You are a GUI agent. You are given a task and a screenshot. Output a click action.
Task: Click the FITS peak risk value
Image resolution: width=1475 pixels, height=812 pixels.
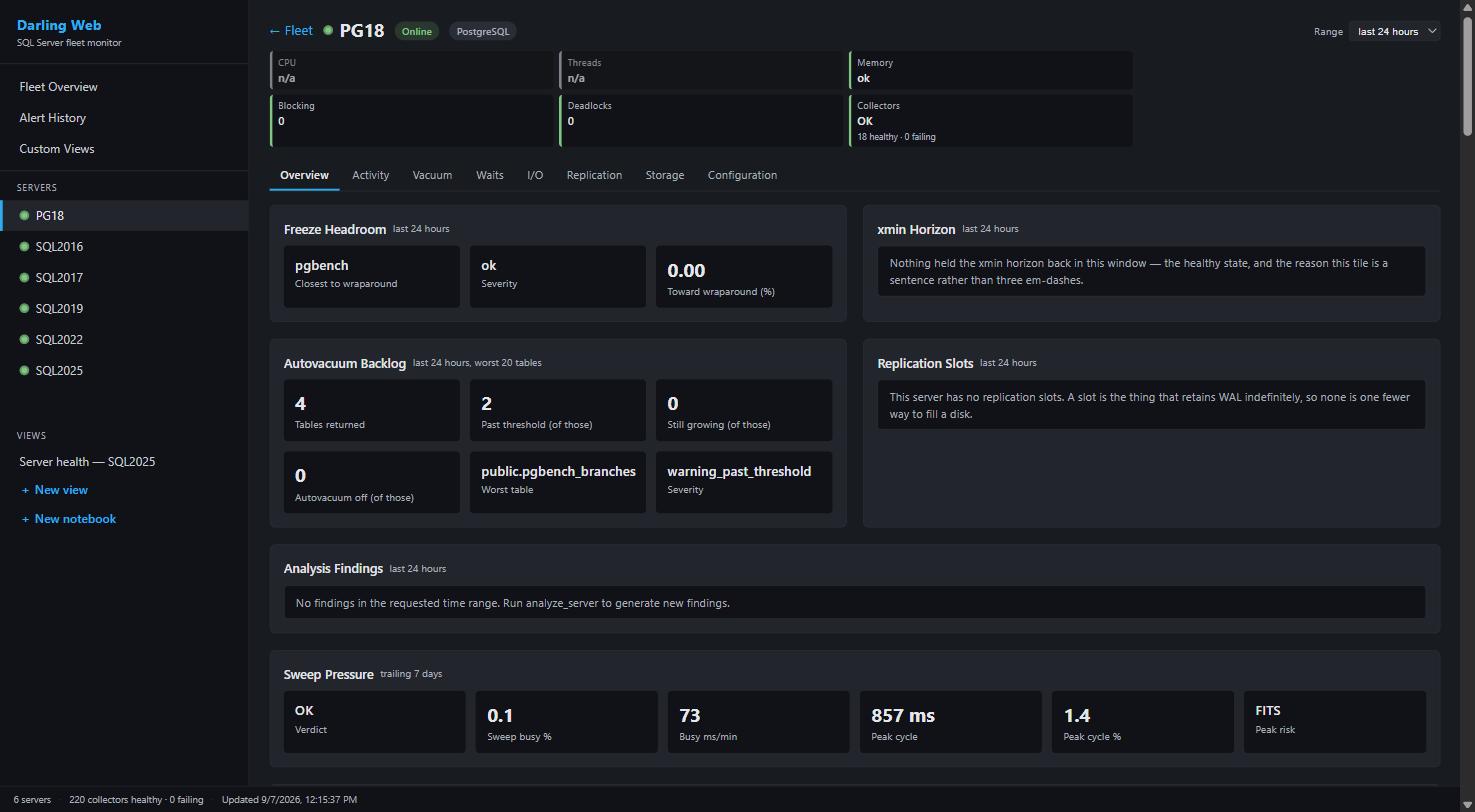(x=1268, y=711)
